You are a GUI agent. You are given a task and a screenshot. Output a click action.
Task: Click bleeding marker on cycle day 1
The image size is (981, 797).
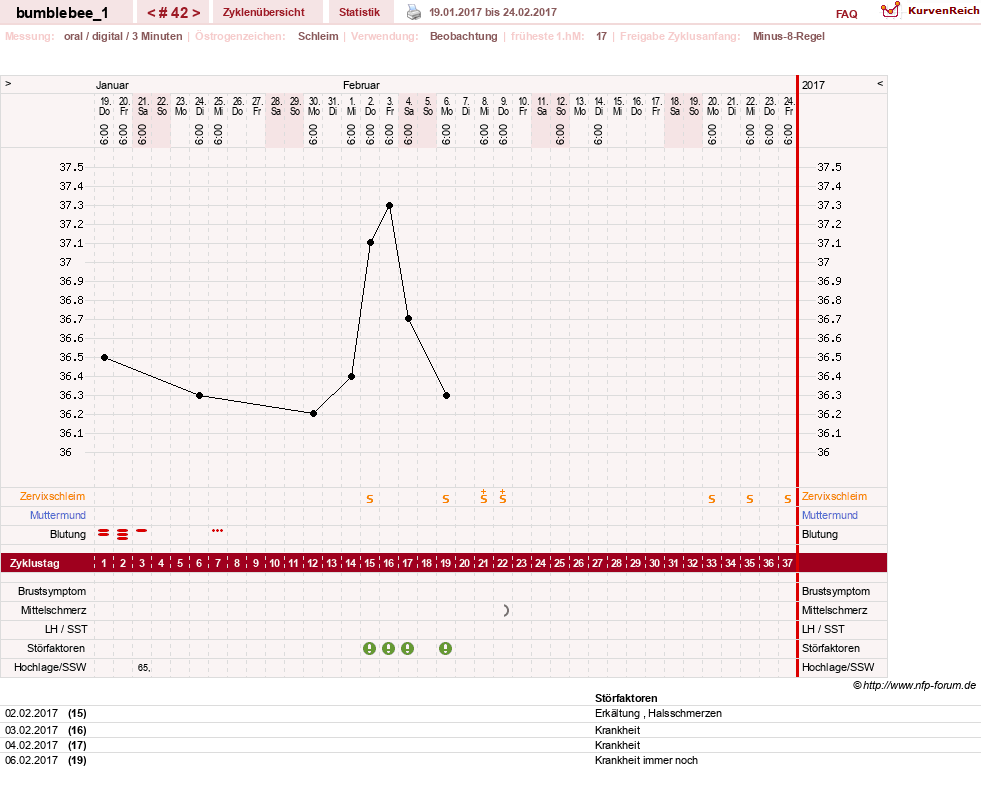pyautogui.click(x=104, y=533)
